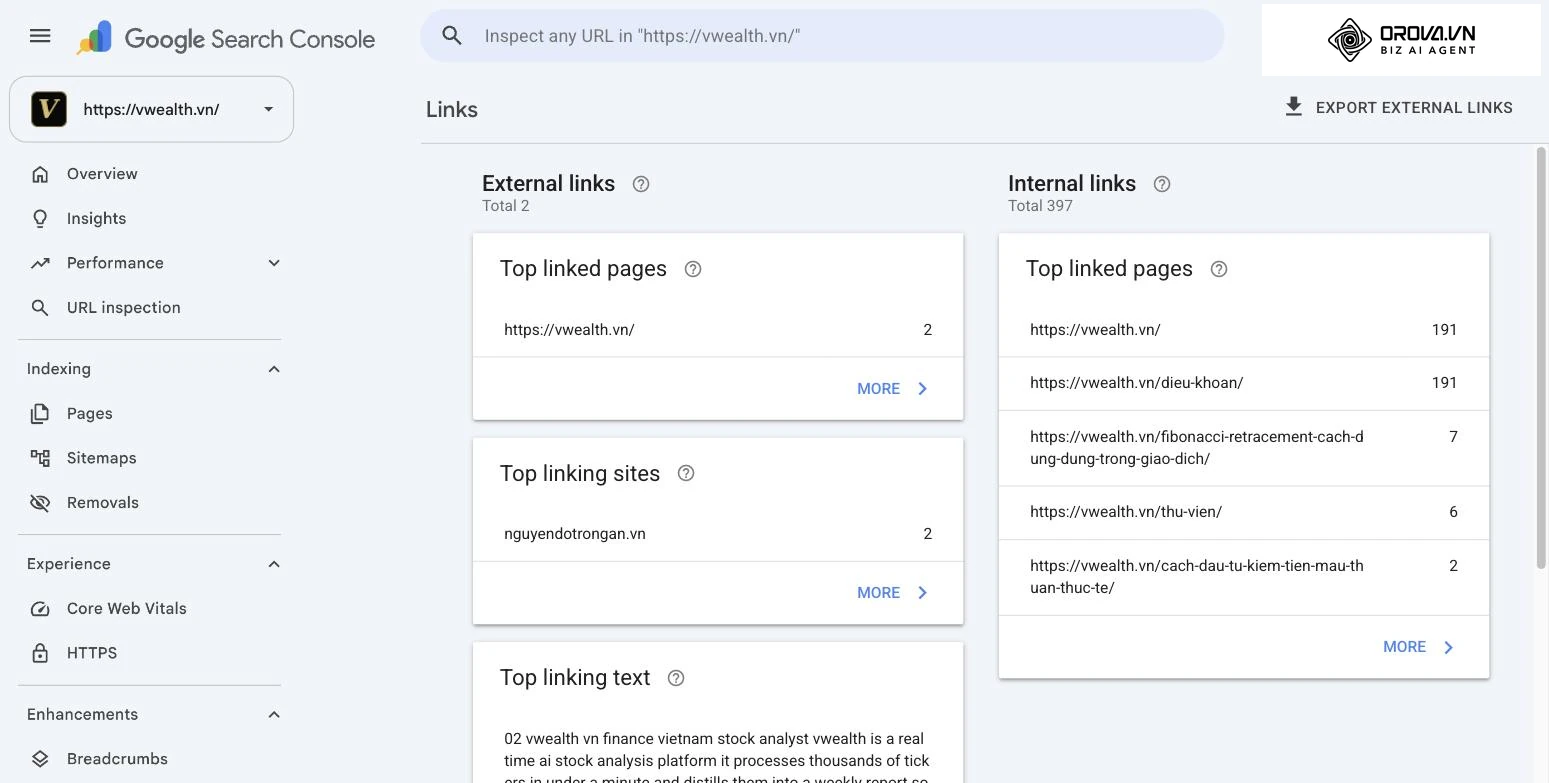Click EXPORT EXTERNAL LINKS button
1549x783 pixels.
click(1398, 108)
